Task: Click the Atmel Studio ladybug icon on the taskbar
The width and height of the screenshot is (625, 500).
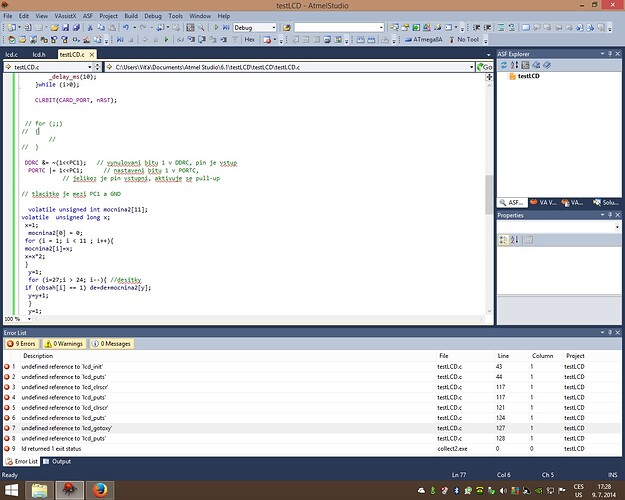Action: coord(70,490)
